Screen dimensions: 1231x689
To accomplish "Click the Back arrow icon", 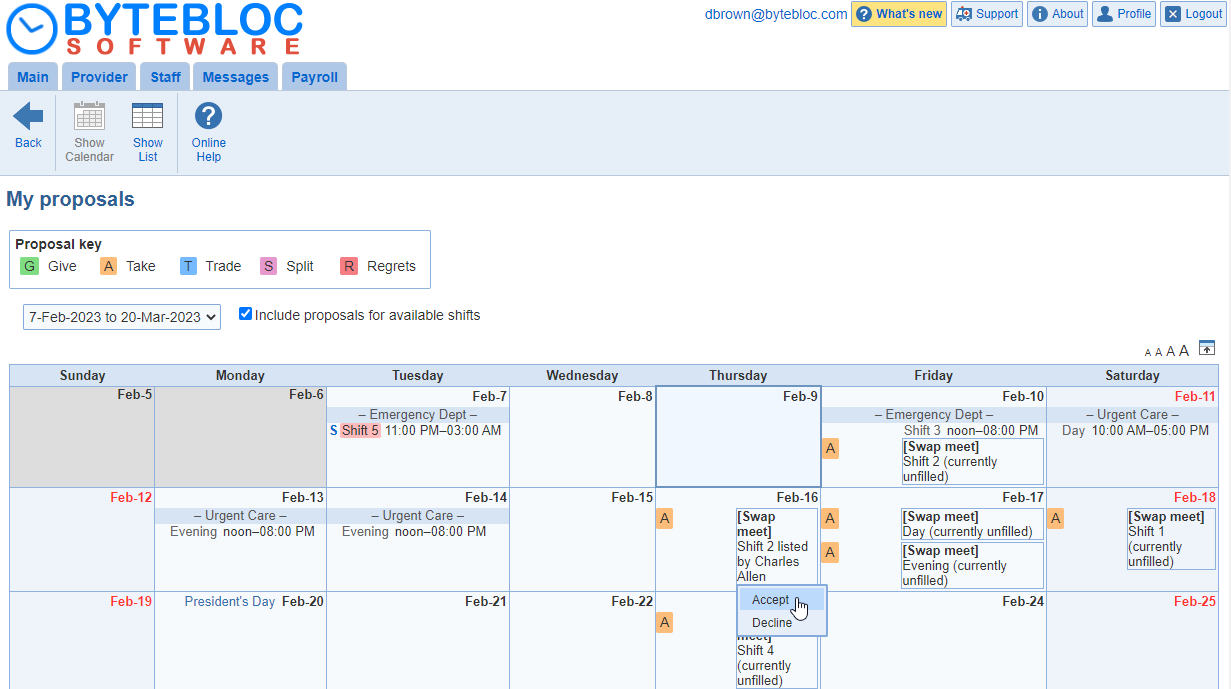I will coord(28,117).
